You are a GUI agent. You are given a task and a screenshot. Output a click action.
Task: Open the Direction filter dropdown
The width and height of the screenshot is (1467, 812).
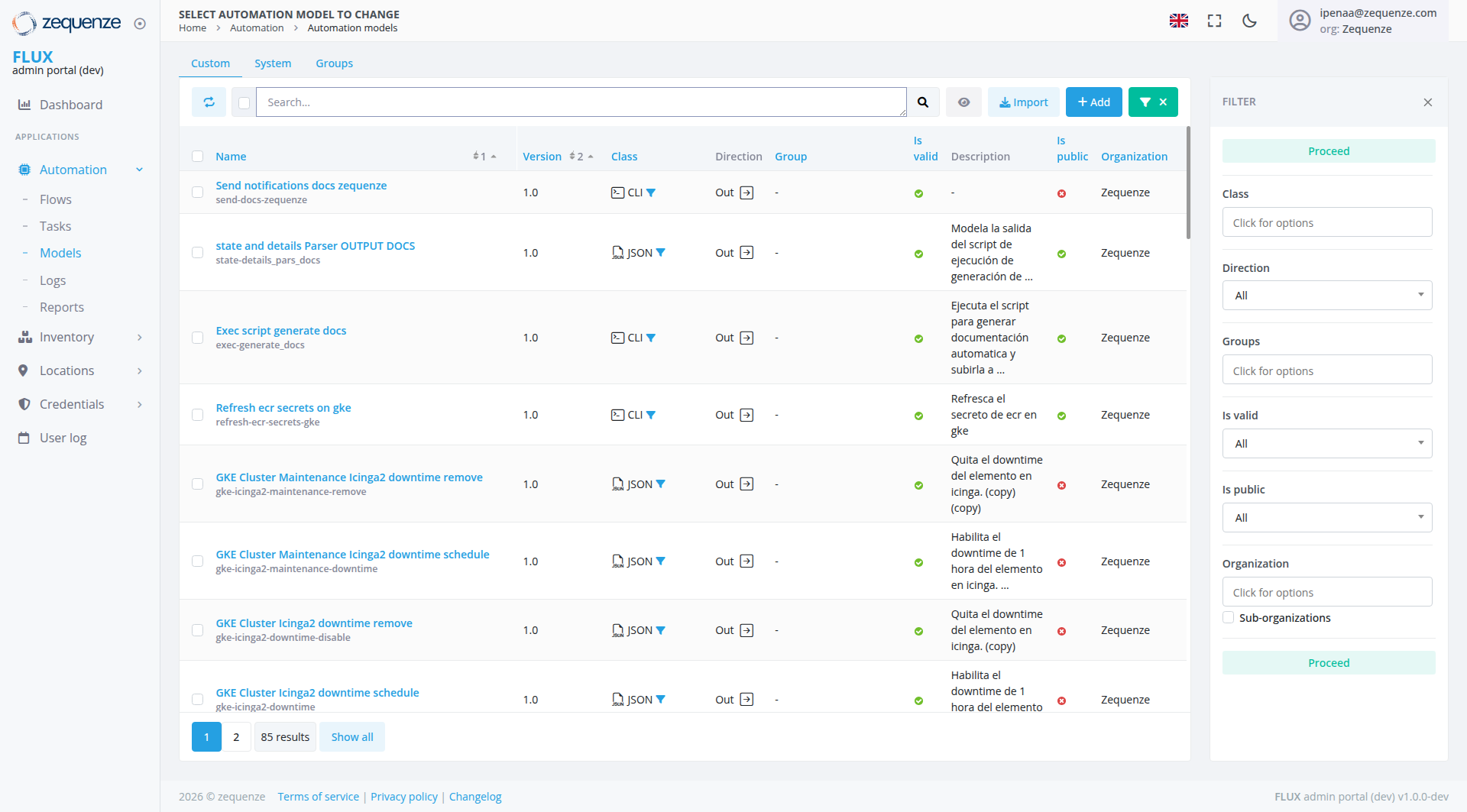click(x=1327, y=295)
